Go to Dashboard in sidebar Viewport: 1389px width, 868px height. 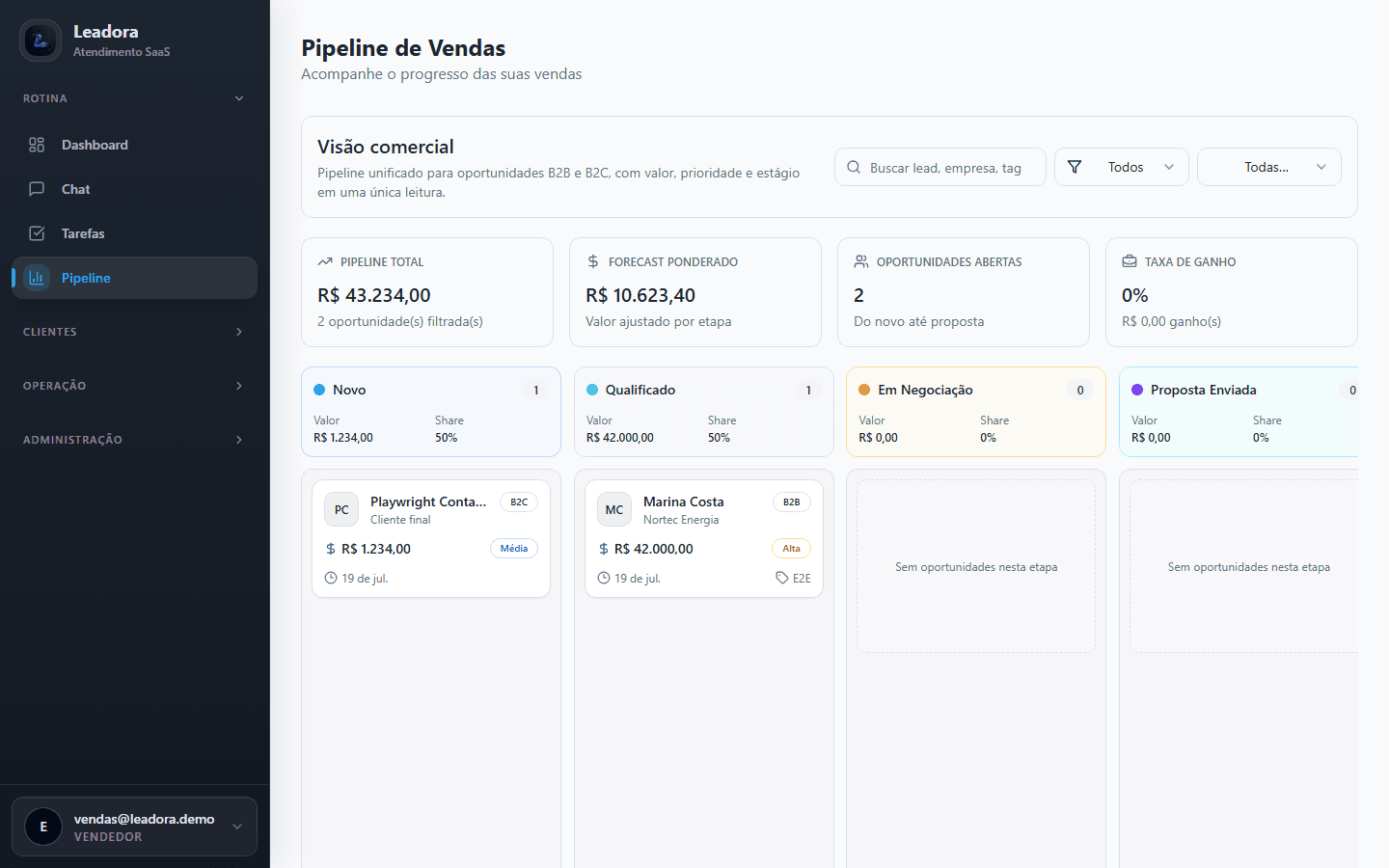coord(135,145)
